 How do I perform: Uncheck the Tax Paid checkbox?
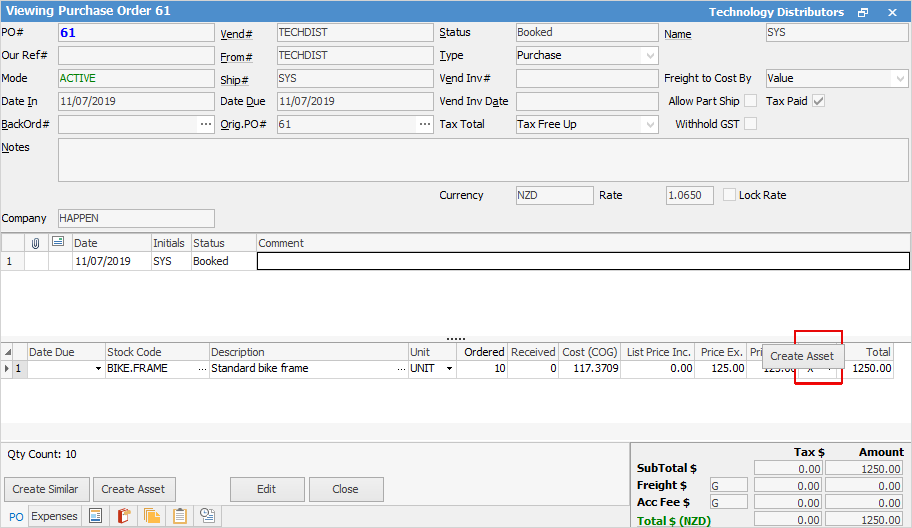(818, 101)
